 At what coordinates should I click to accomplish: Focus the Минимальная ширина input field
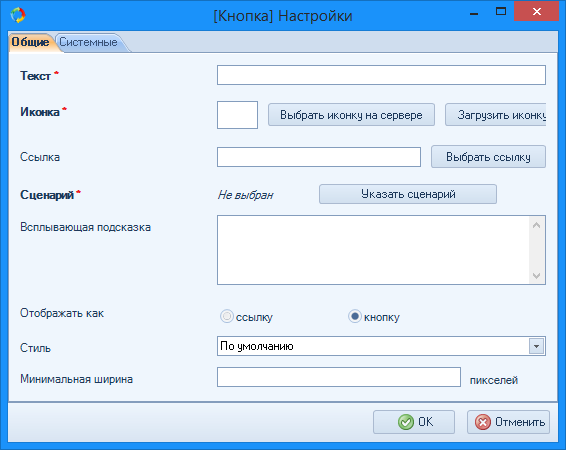(339, 377)
